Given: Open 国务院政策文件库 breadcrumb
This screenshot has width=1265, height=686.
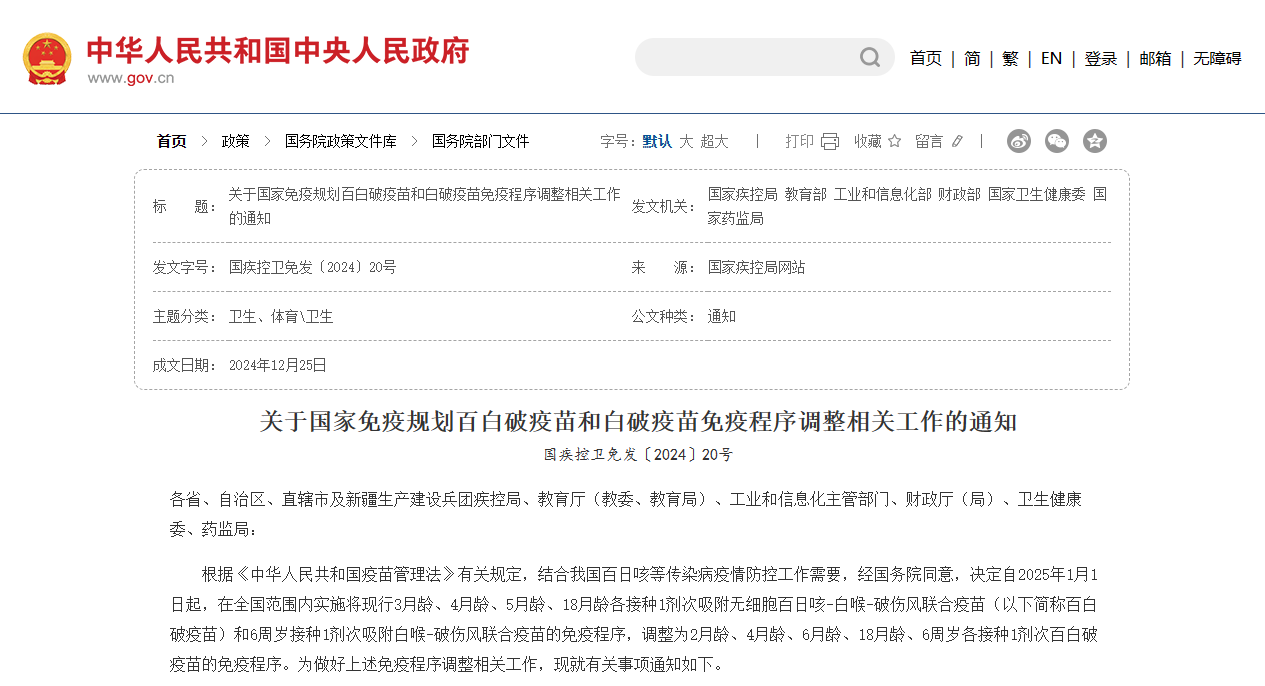Looking at the screenshot, I should pyautogui.click(x=340, y=142).
